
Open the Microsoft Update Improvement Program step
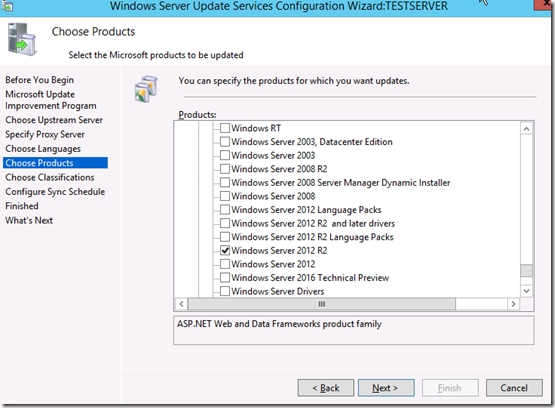click(x=51, y=100)
